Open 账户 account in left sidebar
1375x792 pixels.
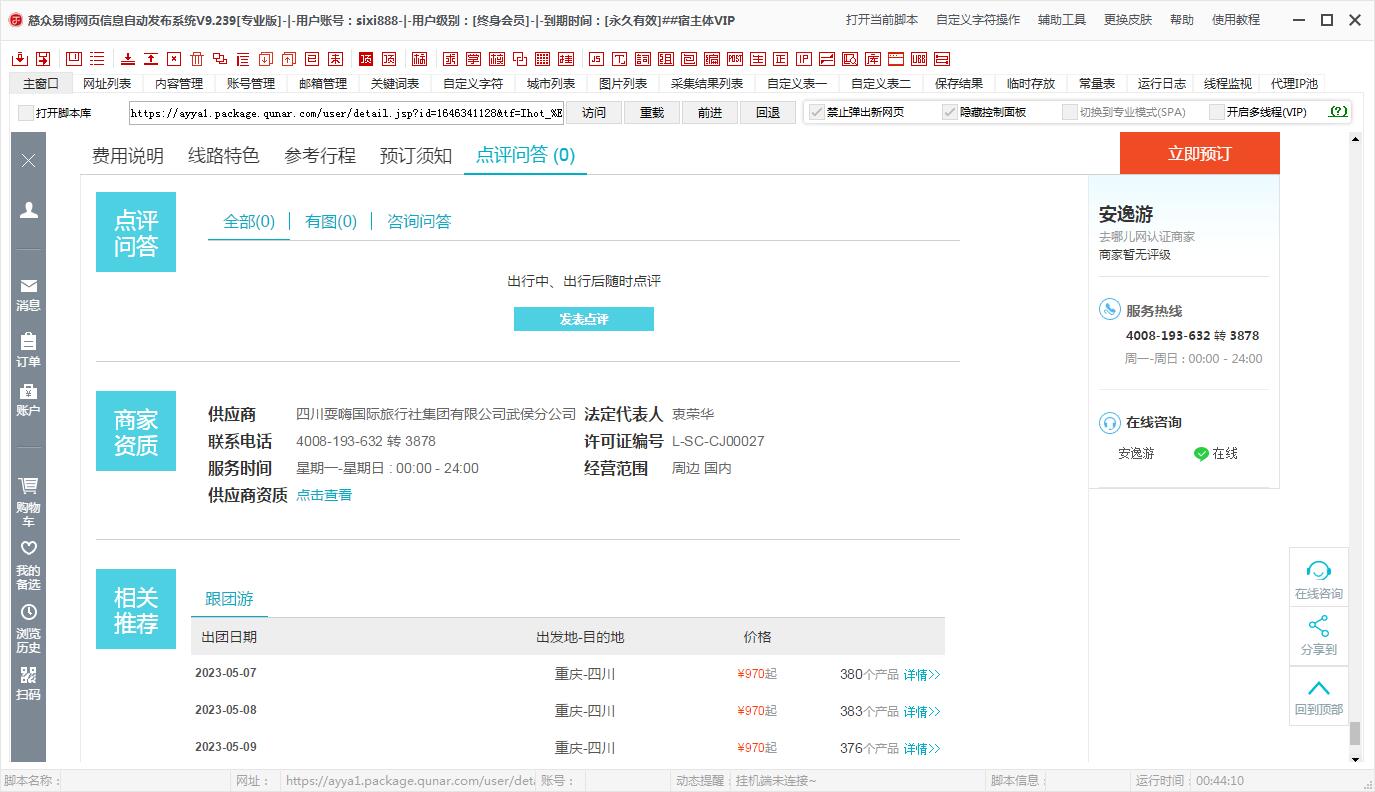28,400
